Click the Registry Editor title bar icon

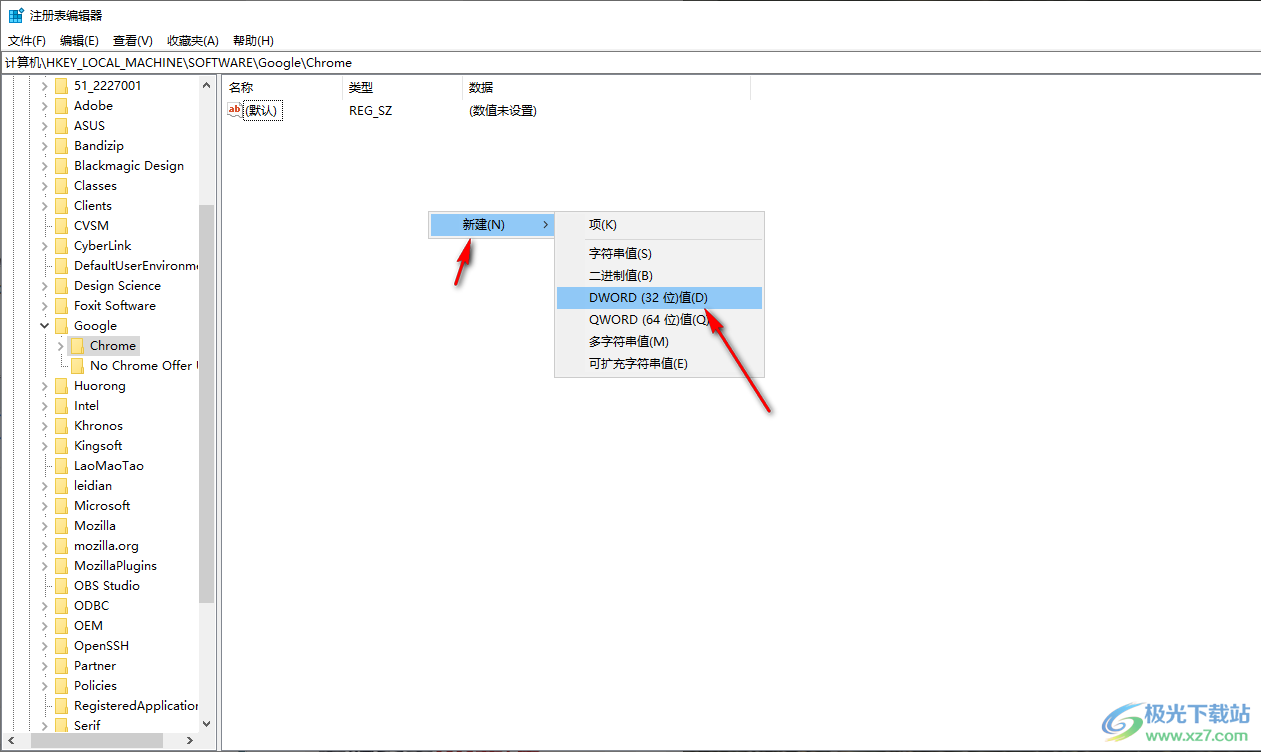click(16, 15)
